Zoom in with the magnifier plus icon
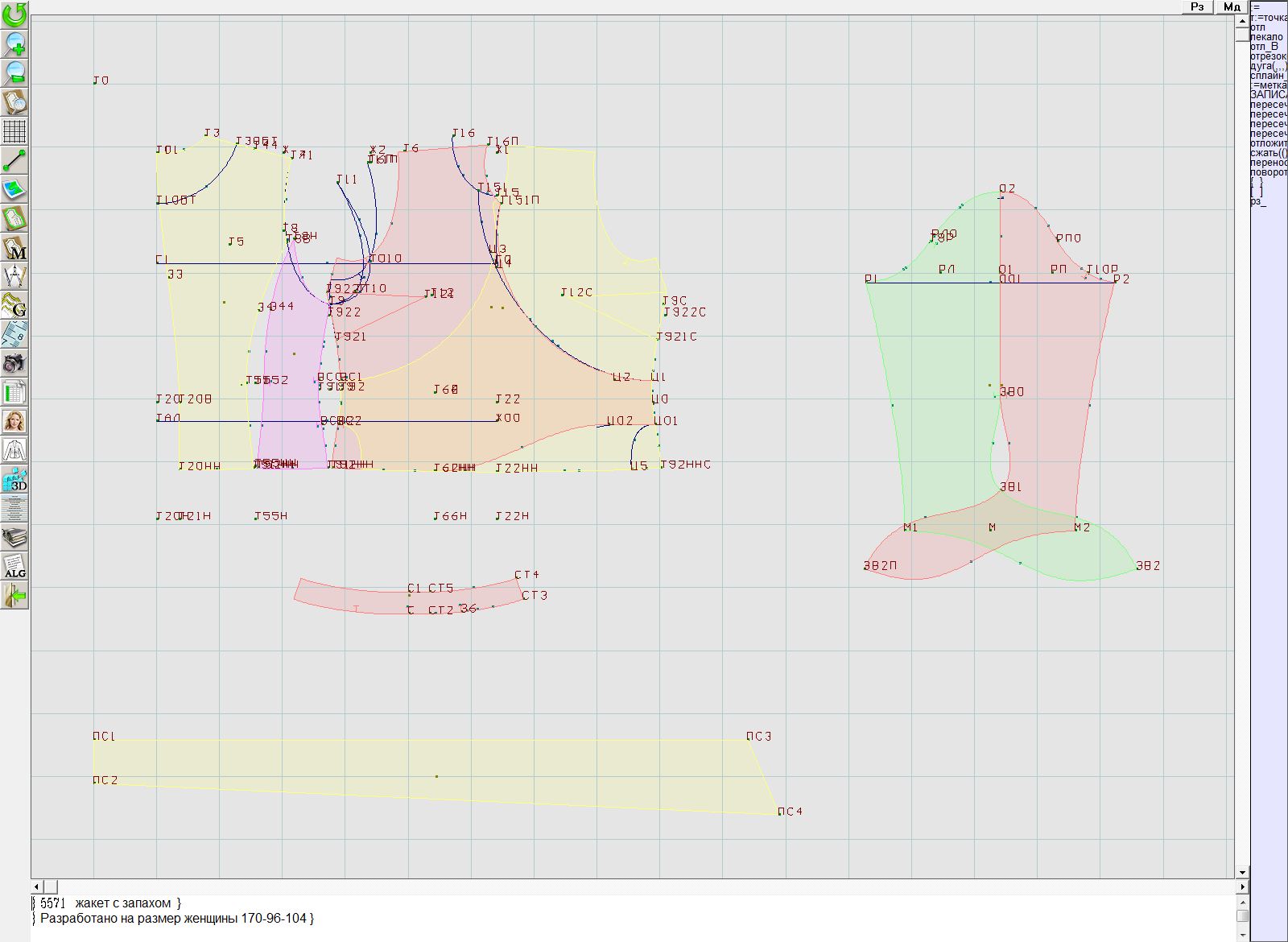The width and height of the screenshot is (1288, 942). coord(14,43)
